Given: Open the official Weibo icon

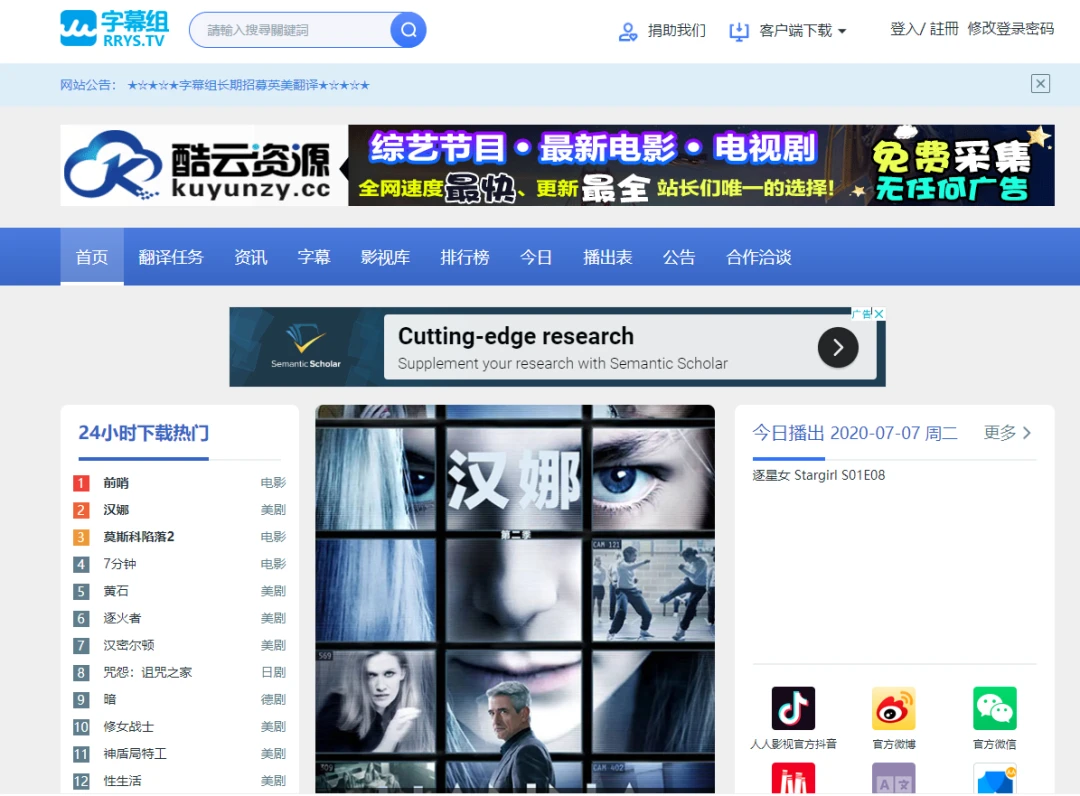Looking at the screenshot, I should 893,708.
